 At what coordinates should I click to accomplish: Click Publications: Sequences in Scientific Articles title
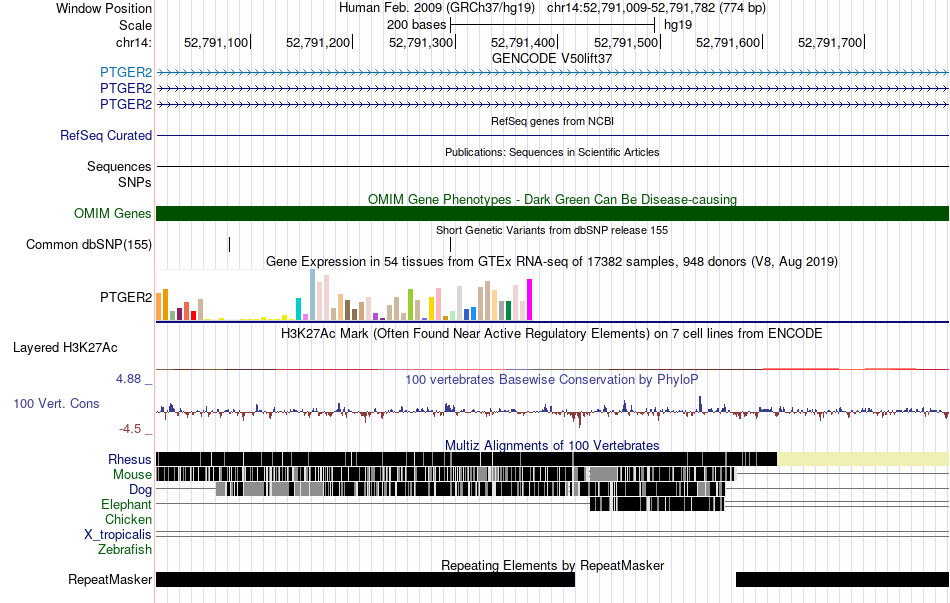click(552, 152)
